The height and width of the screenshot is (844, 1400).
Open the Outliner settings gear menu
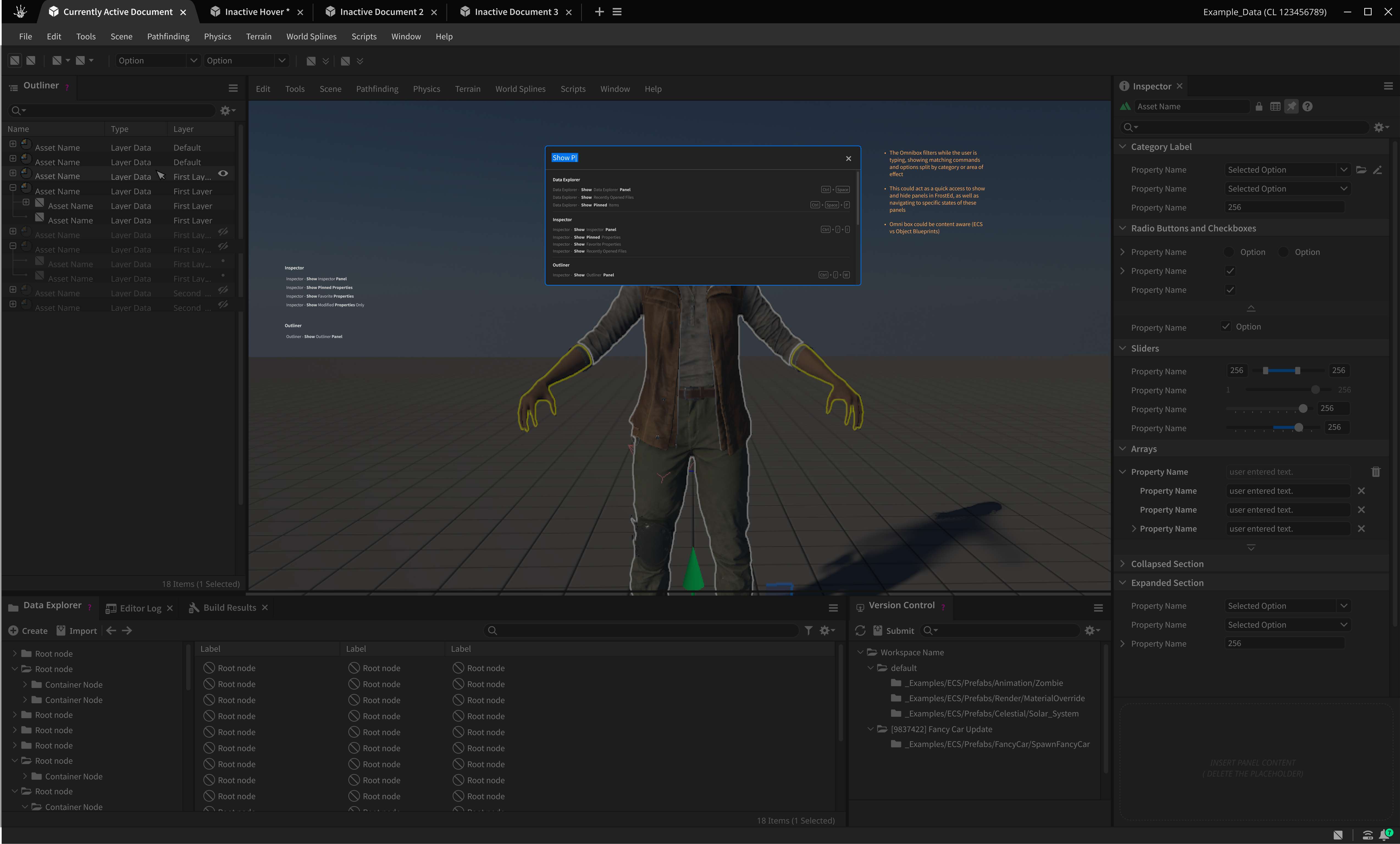pos(227,110)
